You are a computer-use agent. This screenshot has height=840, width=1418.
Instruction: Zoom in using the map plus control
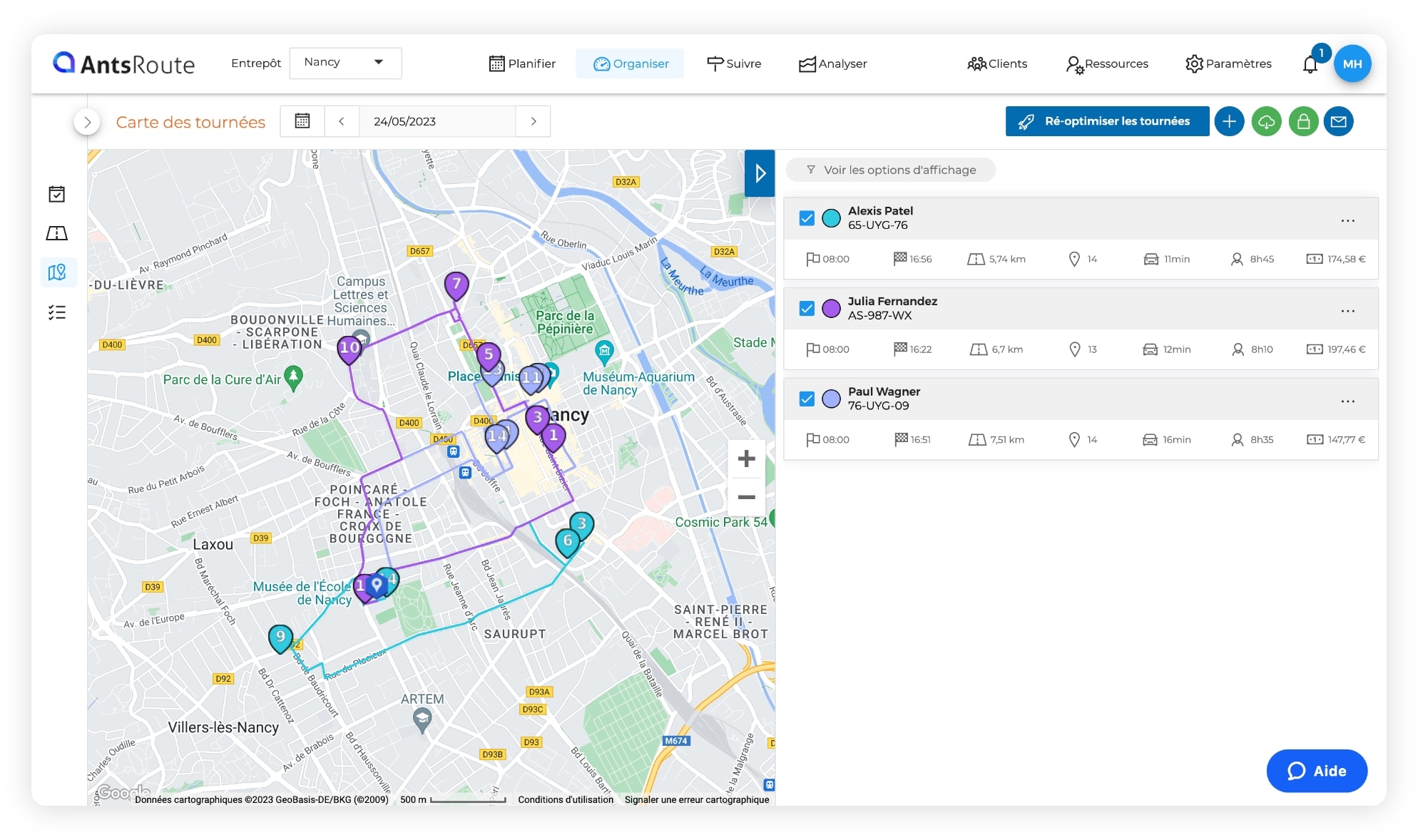coord(746,459)
